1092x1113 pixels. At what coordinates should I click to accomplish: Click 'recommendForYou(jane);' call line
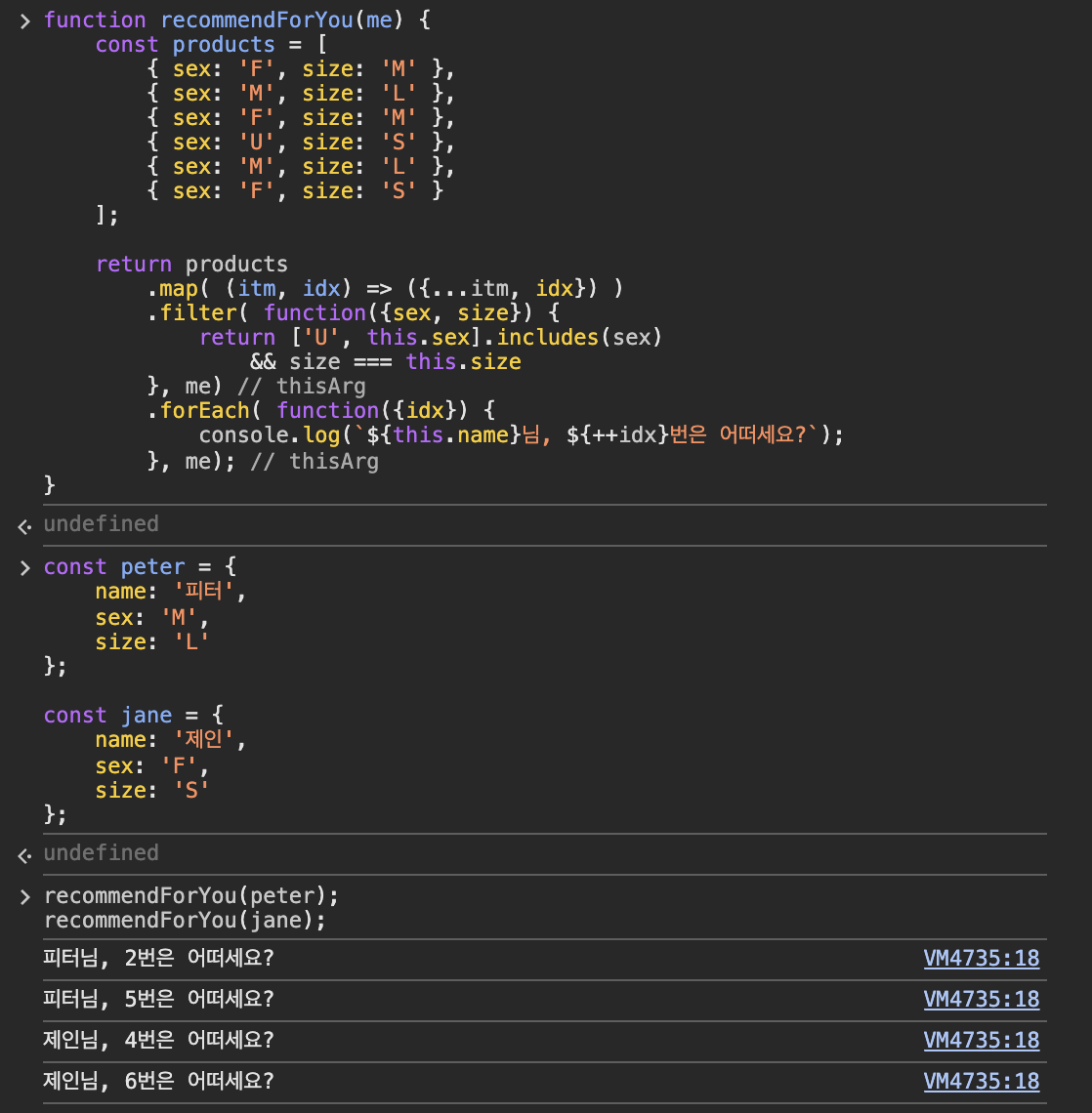click(x=185, y=921)
